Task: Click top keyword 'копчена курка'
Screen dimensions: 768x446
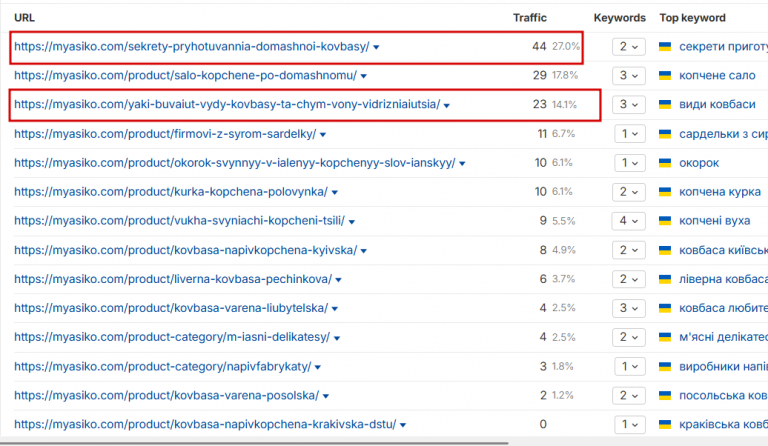Action: 720,191
